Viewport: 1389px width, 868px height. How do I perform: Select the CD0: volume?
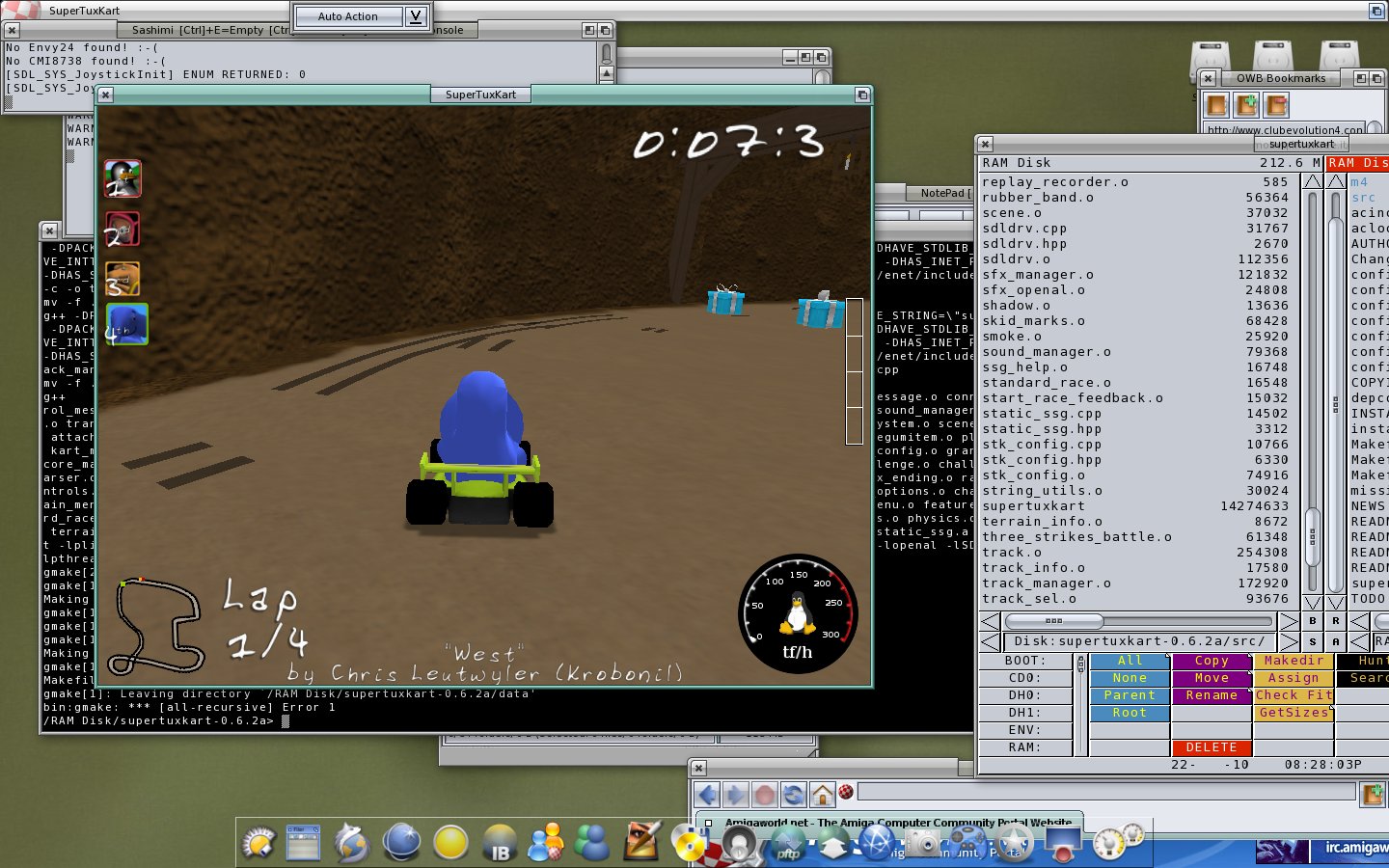[x=1024, y=678]
